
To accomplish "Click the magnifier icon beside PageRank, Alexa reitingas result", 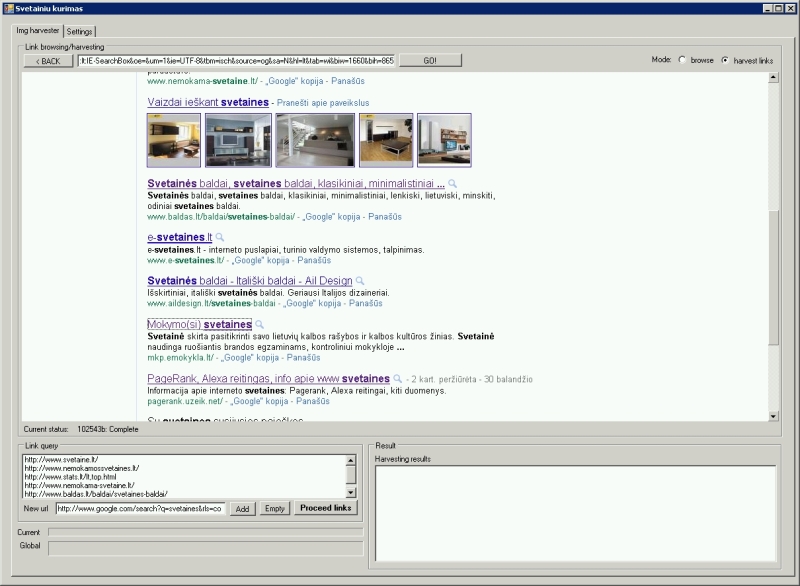I will (x=397, y=379).
